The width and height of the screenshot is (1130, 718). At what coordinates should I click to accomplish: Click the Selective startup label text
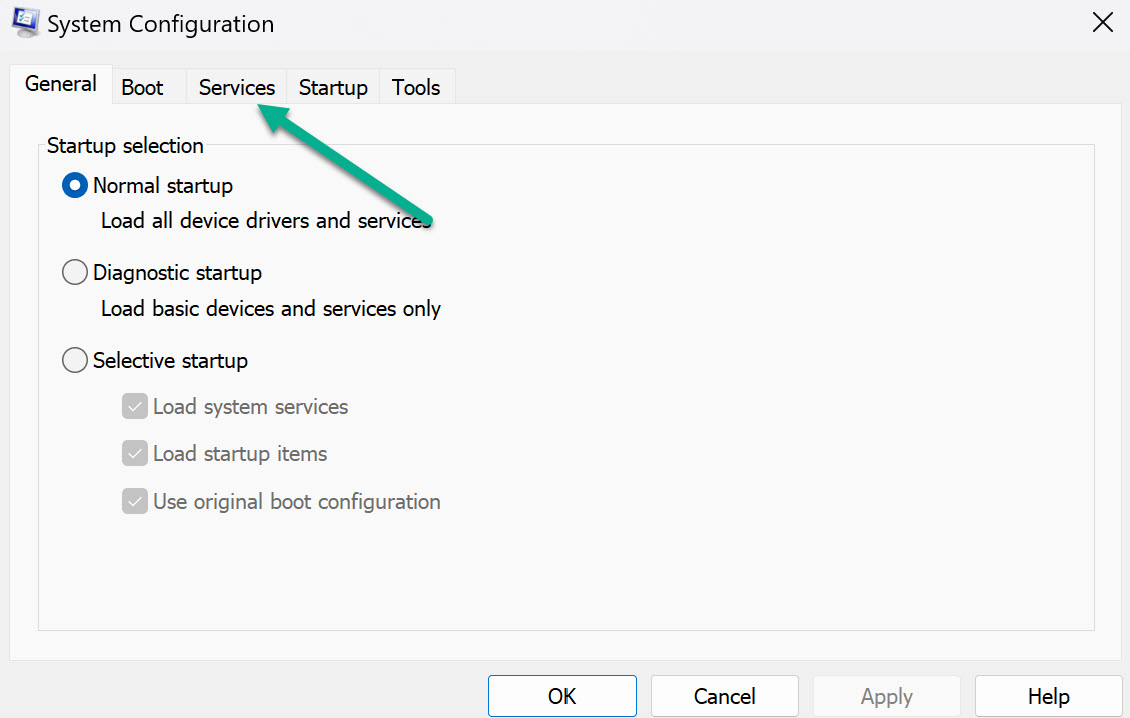(170, 360)
